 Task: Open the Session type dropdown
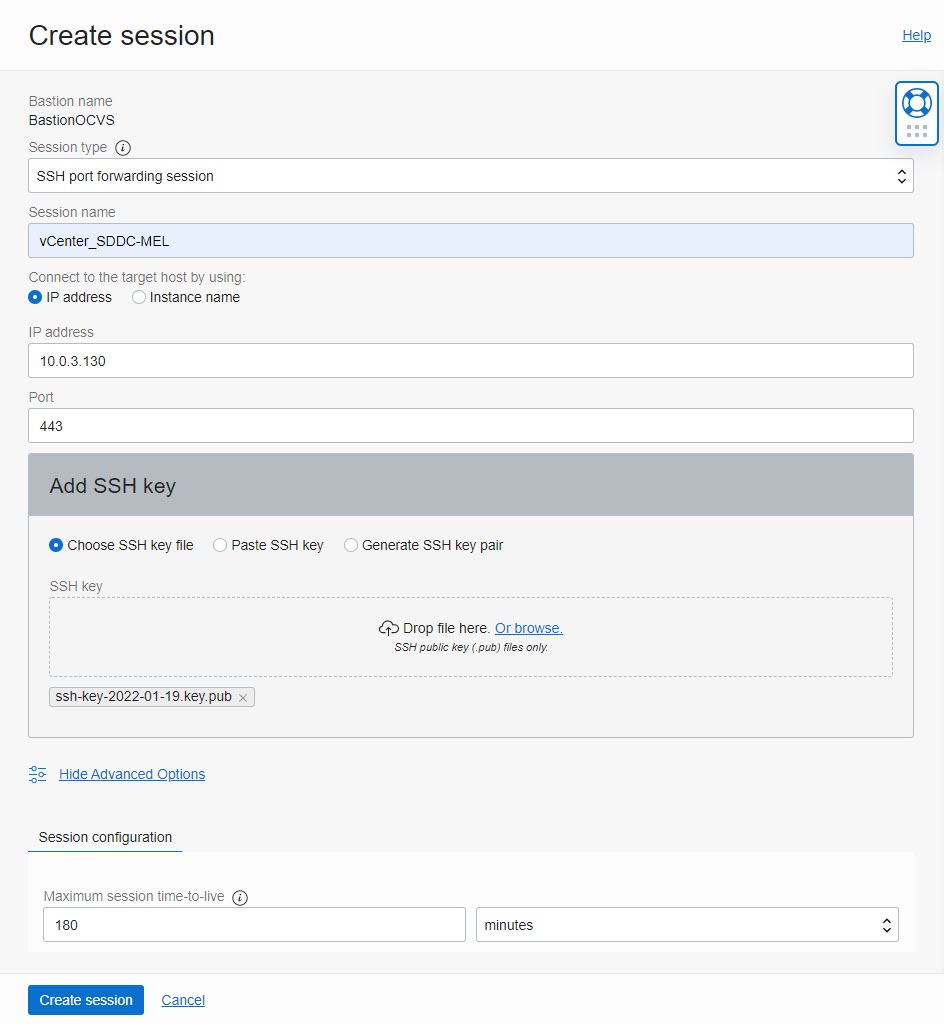coord(470,175)
